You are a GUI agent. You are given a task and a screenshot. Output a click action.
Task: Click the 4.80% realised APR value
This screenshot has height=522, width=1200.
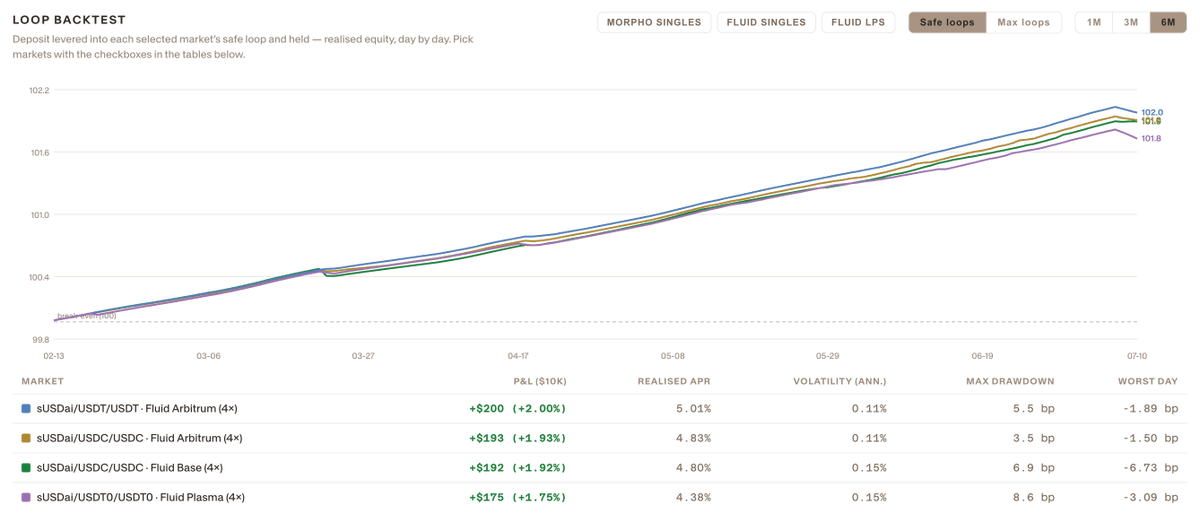pos(693,467)
